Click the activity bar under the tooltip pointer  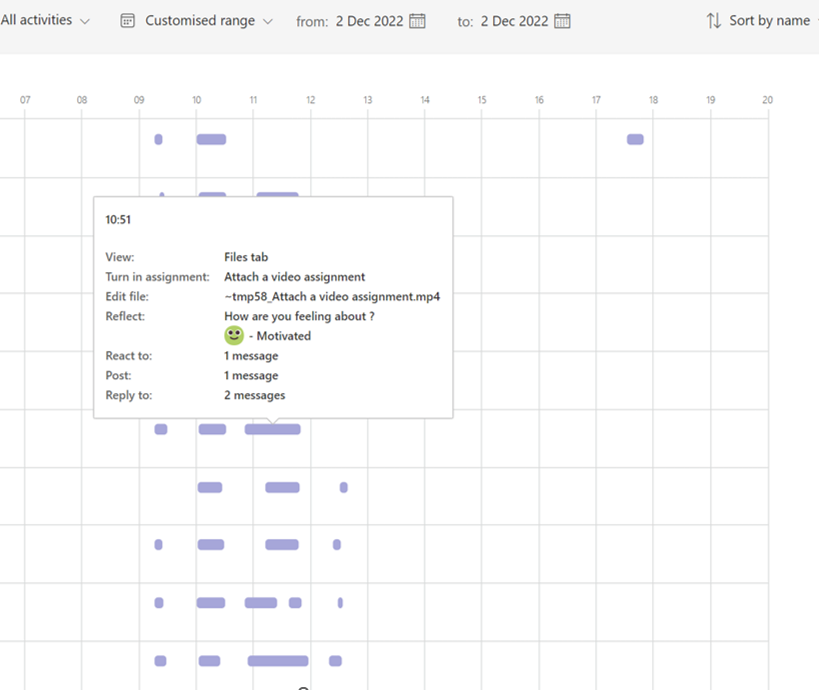[x=273, y=429]
